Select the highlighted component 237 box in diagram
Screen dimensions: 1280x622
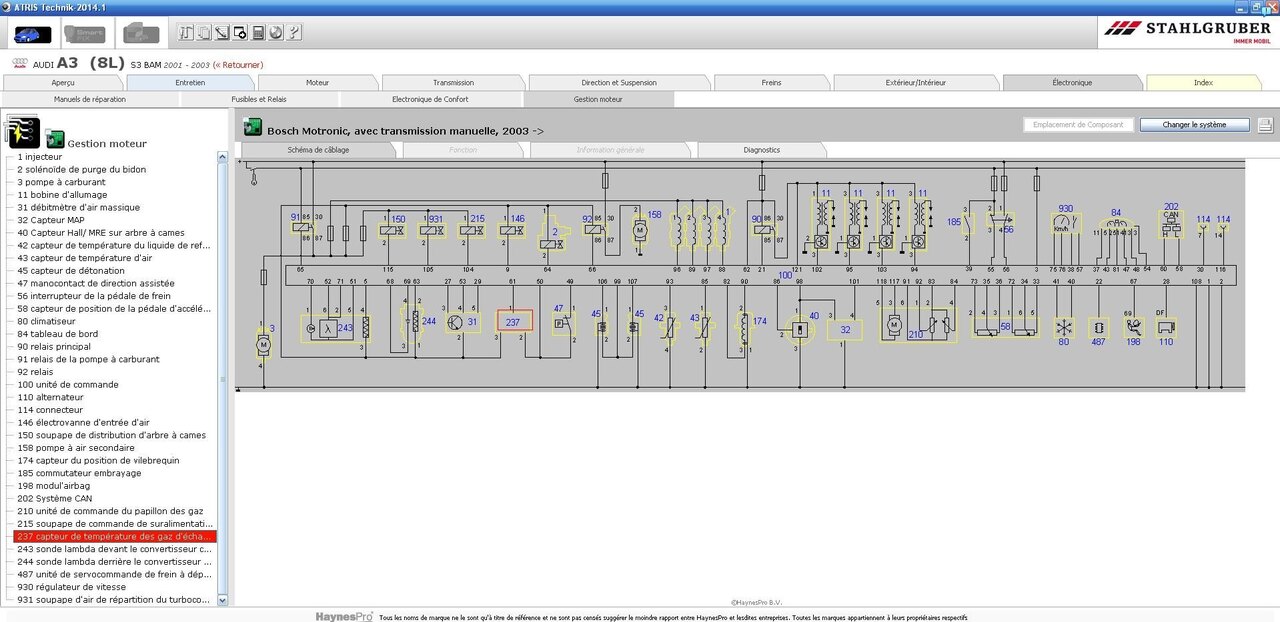(516, 321)
